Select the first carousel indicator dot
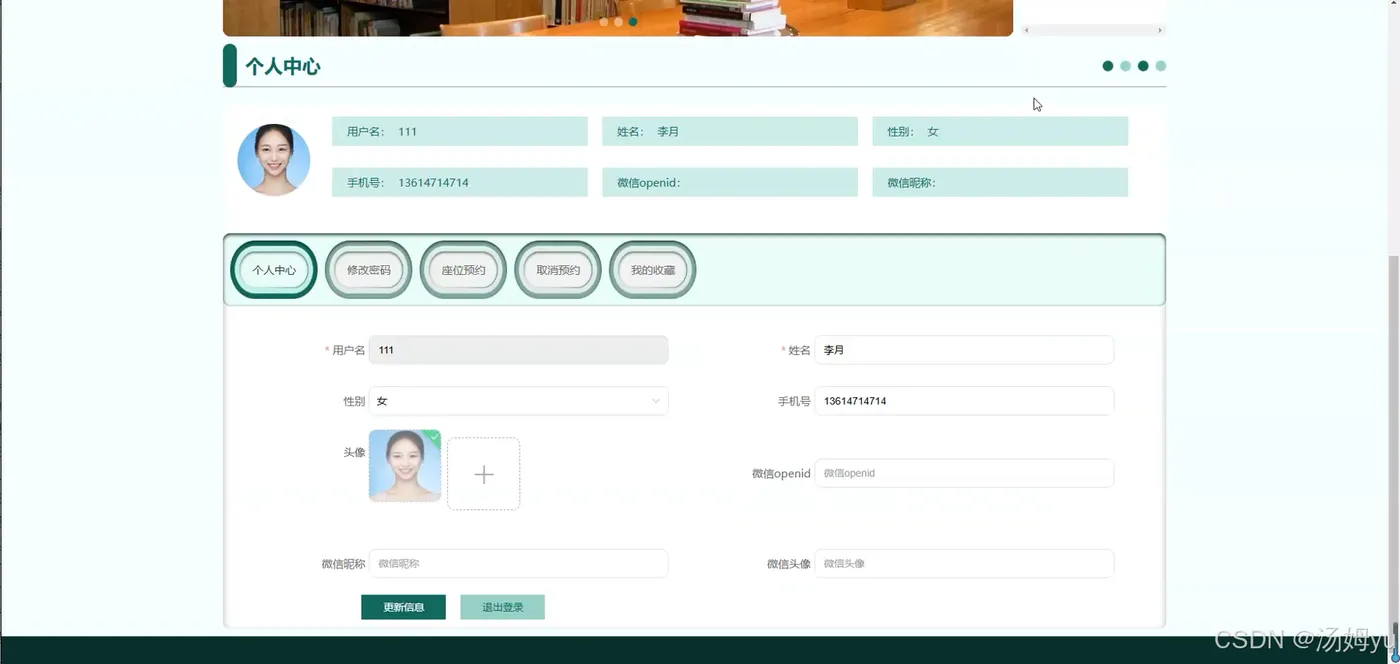Screen dimensions: 1400x664 [x=604, y=21]
